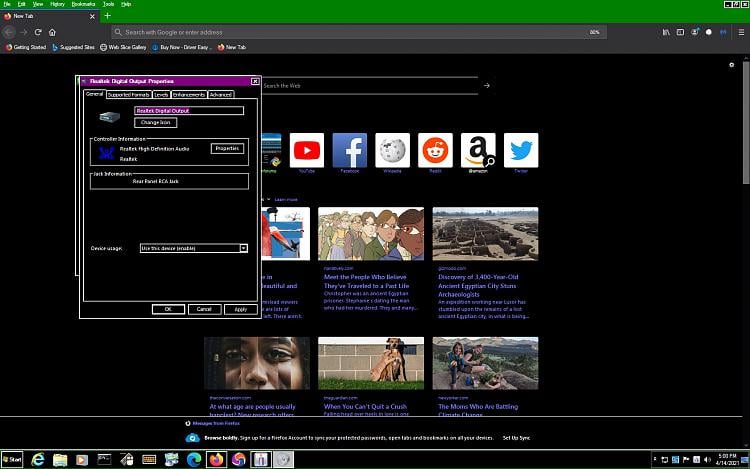This screenshot has height=469, width=750.
Task: Launch Internet Explorer from taskbar
Action: click(37, 459)
